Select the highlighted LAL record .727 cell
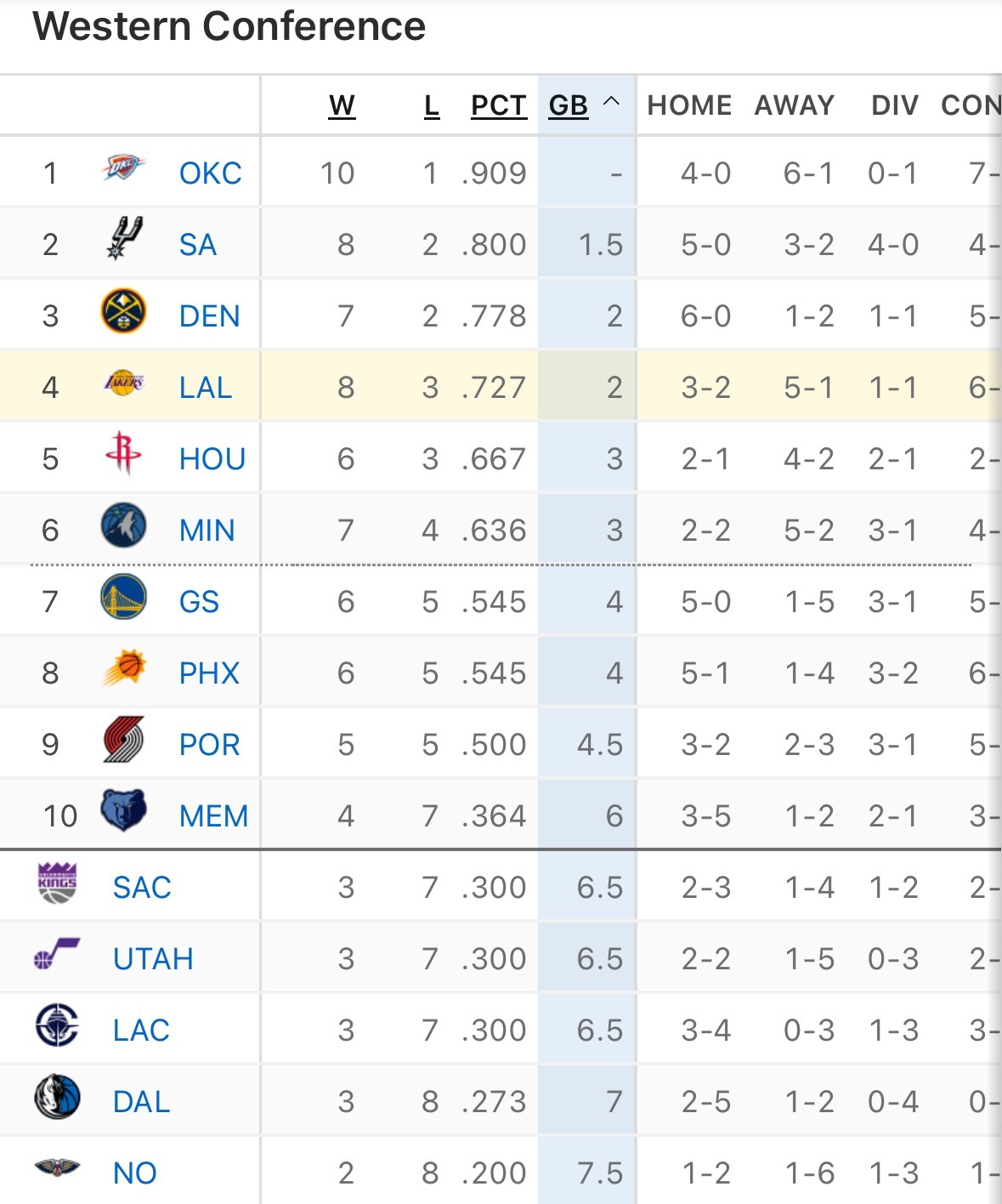 point(494,388)
